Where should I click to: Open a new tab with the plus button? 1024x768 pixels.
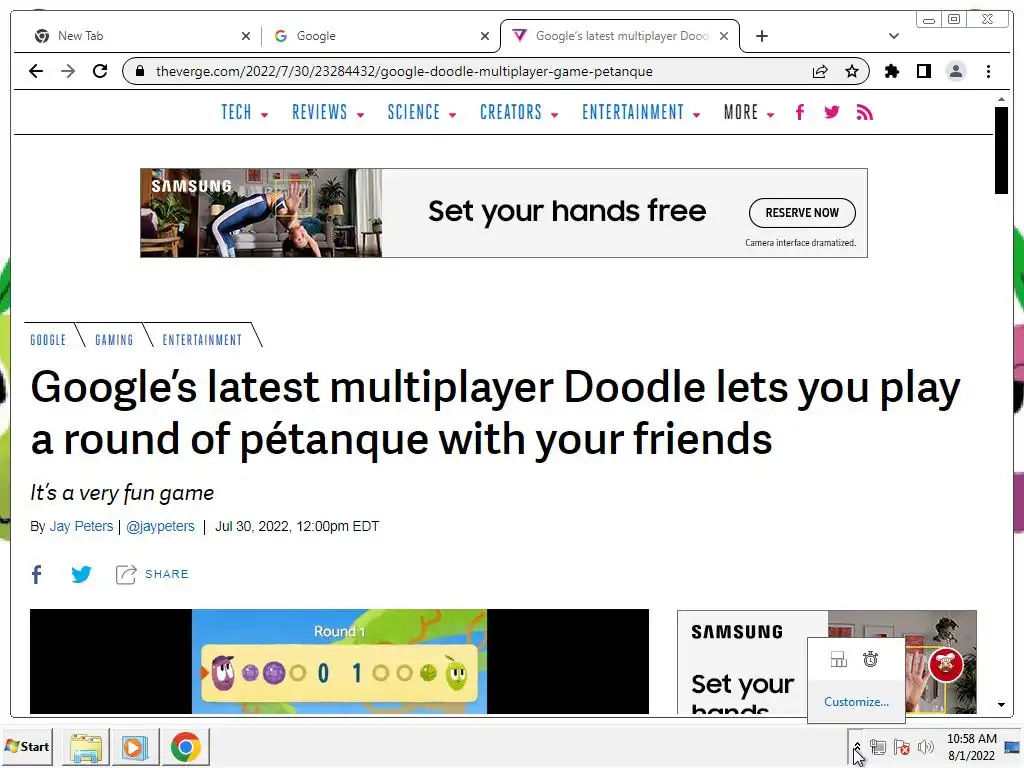click(761, 36)
